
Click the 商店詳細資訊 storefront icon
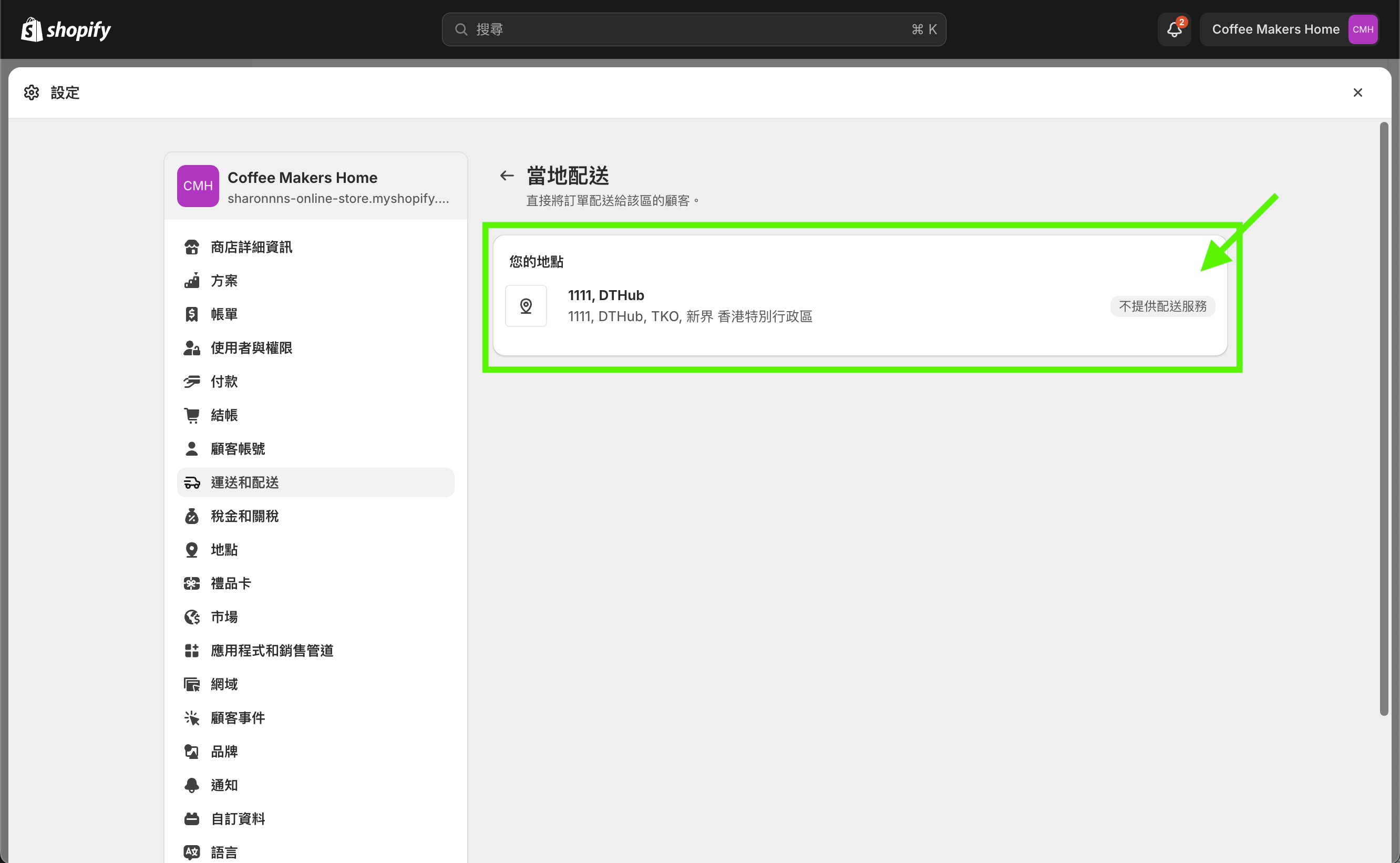pos(192,247)
